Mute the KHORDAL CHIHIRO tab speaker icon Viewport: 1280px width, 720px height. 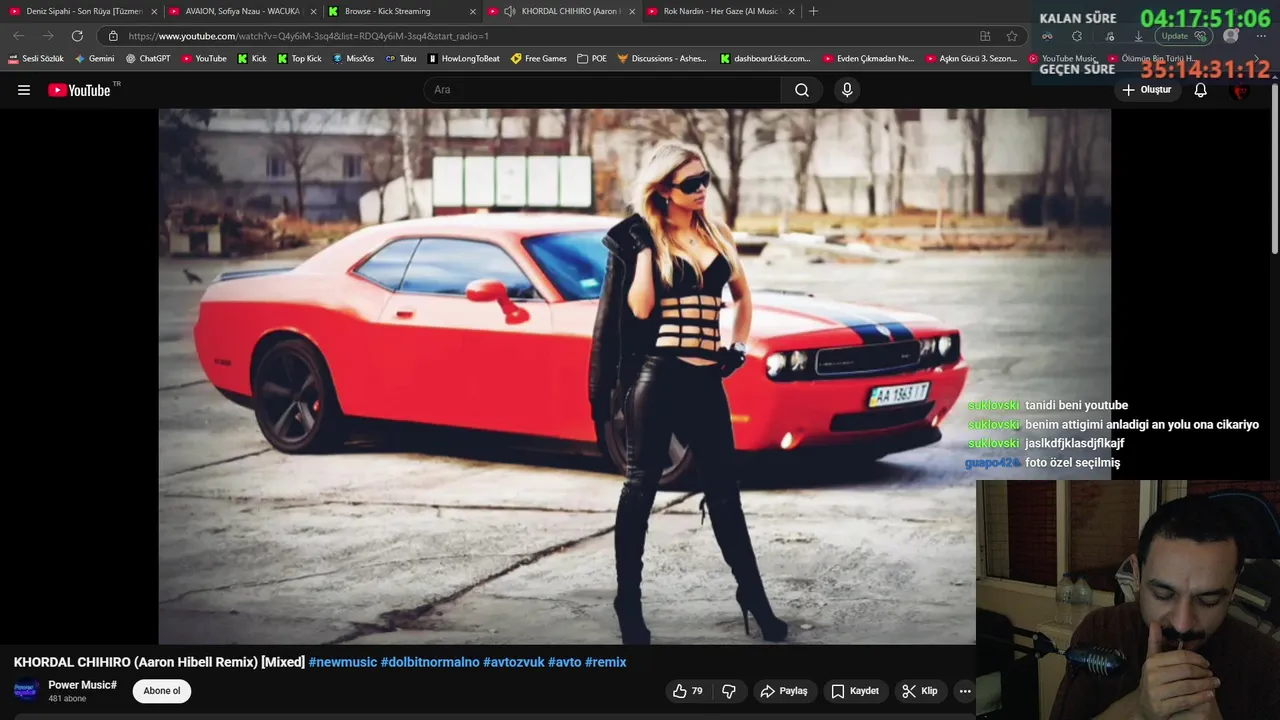click(510, 11)
